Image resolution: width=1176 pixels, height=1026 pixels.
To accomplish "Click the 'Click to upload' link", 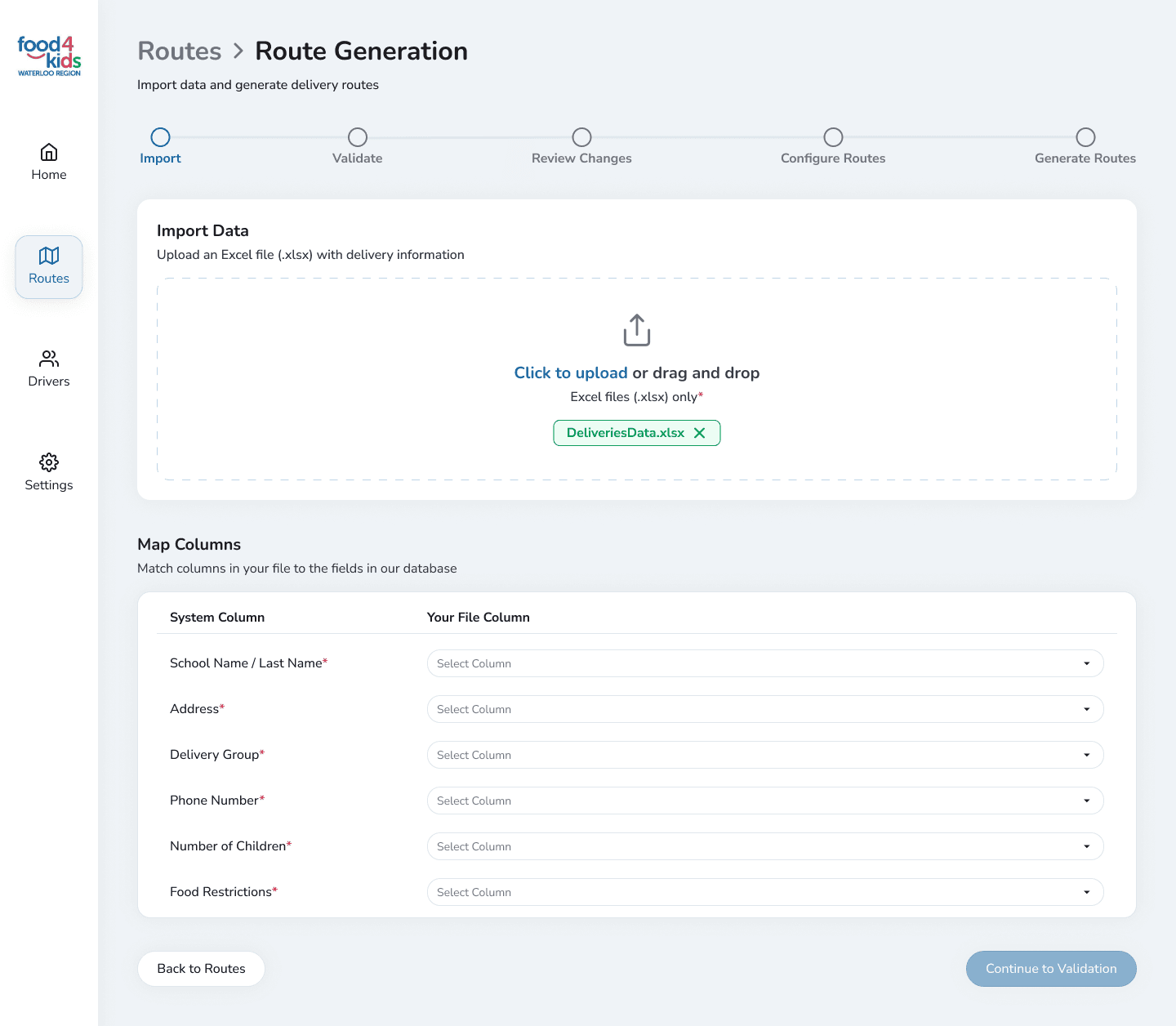I will tap(571, 373).
